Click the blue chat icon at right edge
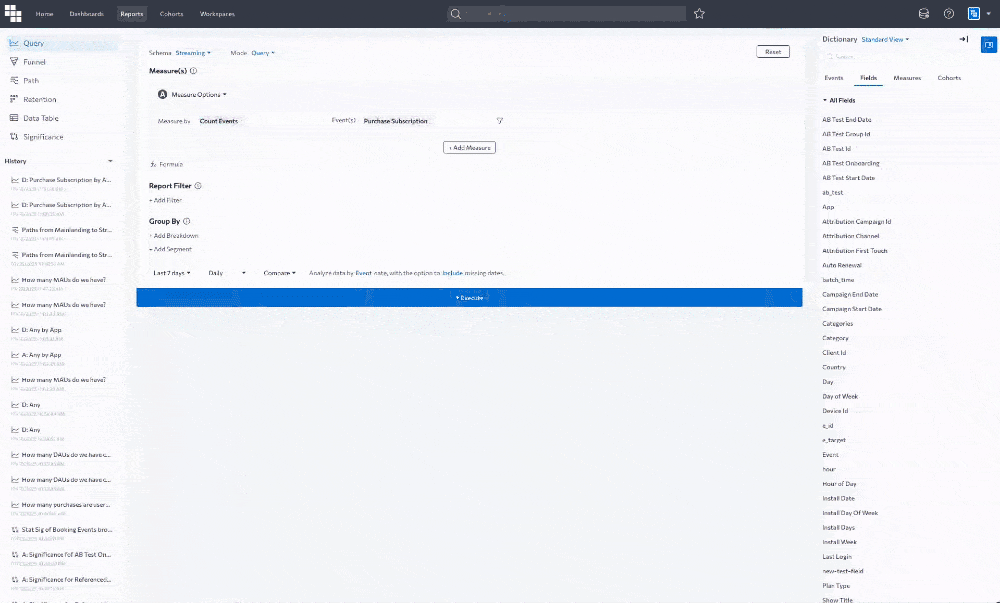The image size is (1000, 603). coord(989,45)
